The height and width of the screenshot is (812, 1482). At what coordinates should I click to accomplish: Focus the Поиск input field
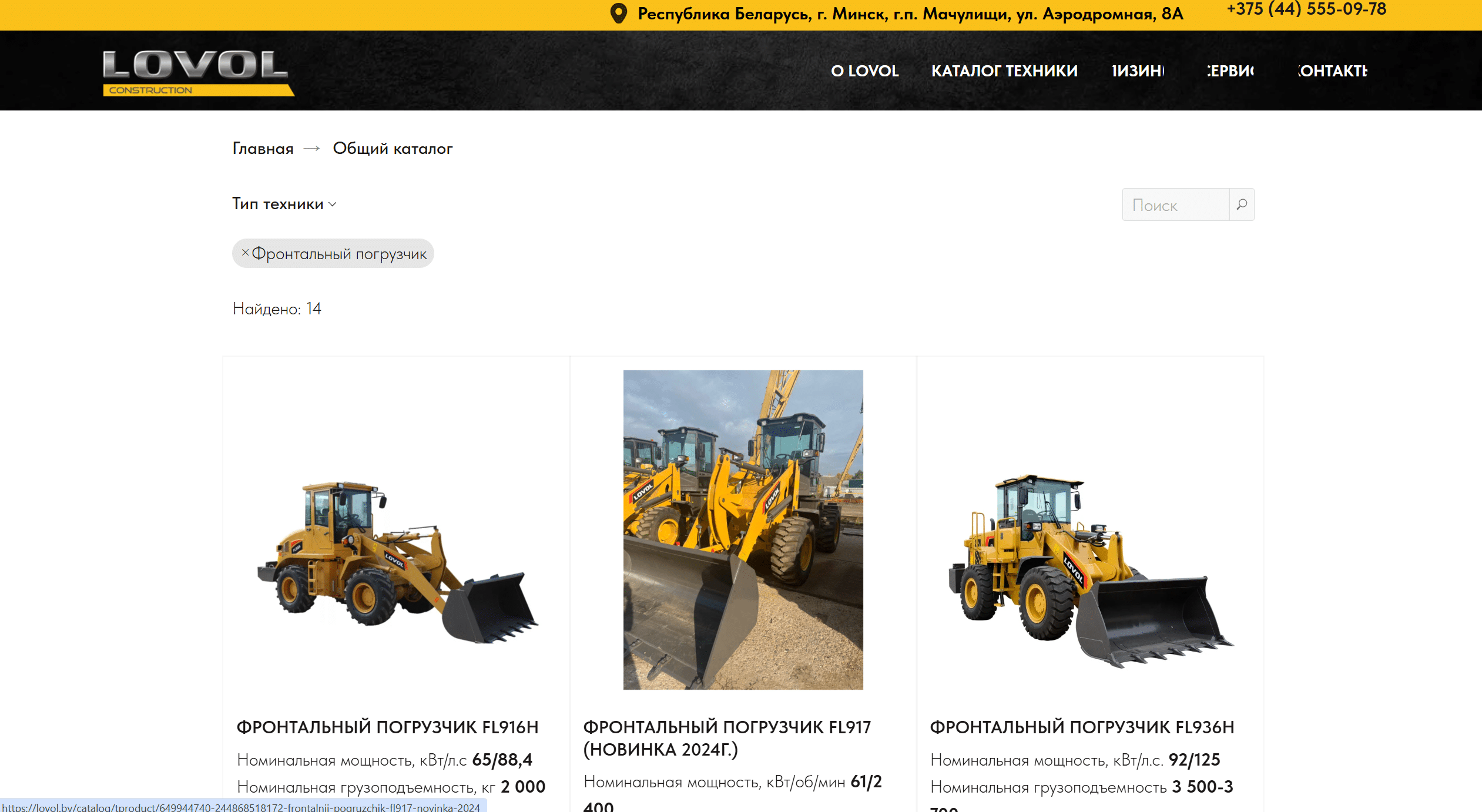1176,204
